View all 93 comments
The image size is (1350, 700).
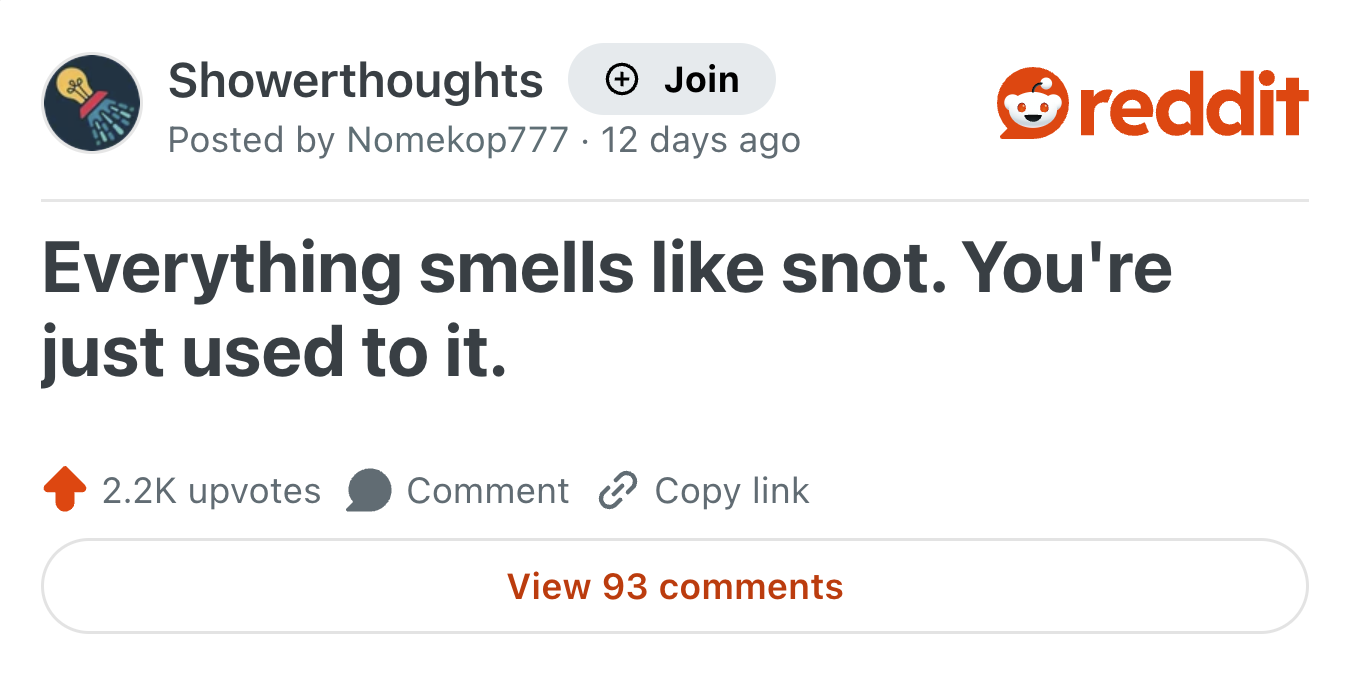coord(674,586)
